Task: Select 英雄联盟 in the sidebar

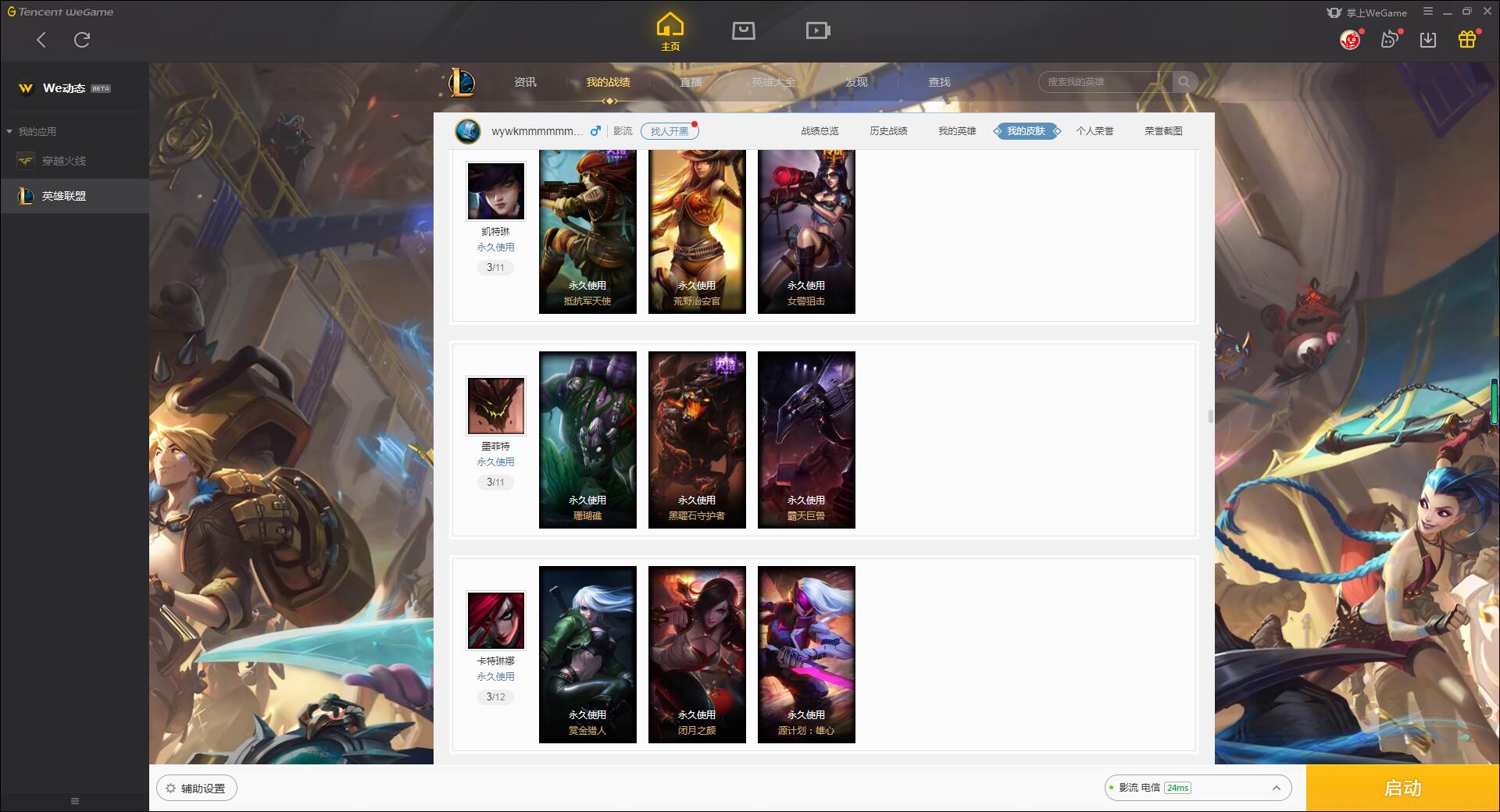Action: 74,196
